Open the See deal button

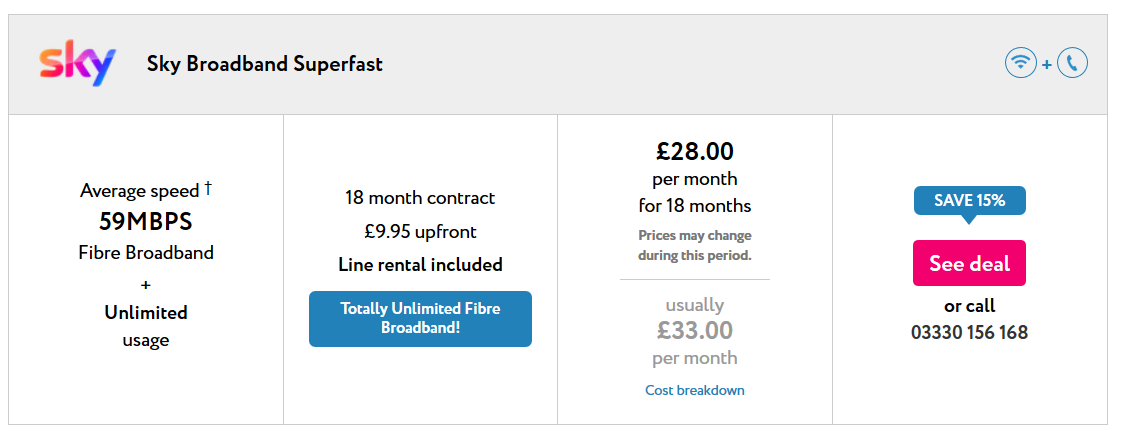coord(969,263)
